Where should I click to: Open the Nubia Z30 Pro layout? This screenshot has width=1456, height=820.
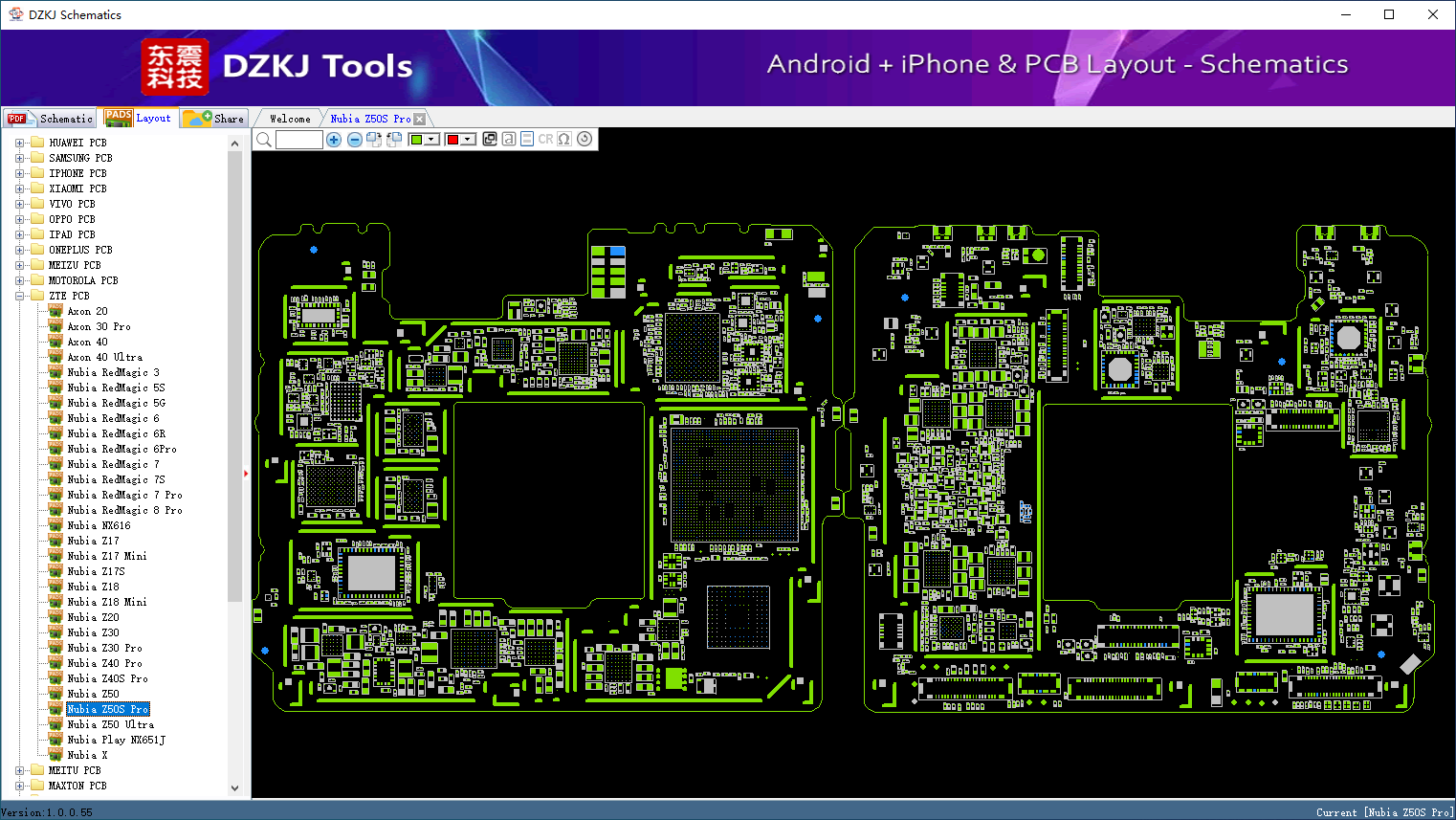coord(104,648)
